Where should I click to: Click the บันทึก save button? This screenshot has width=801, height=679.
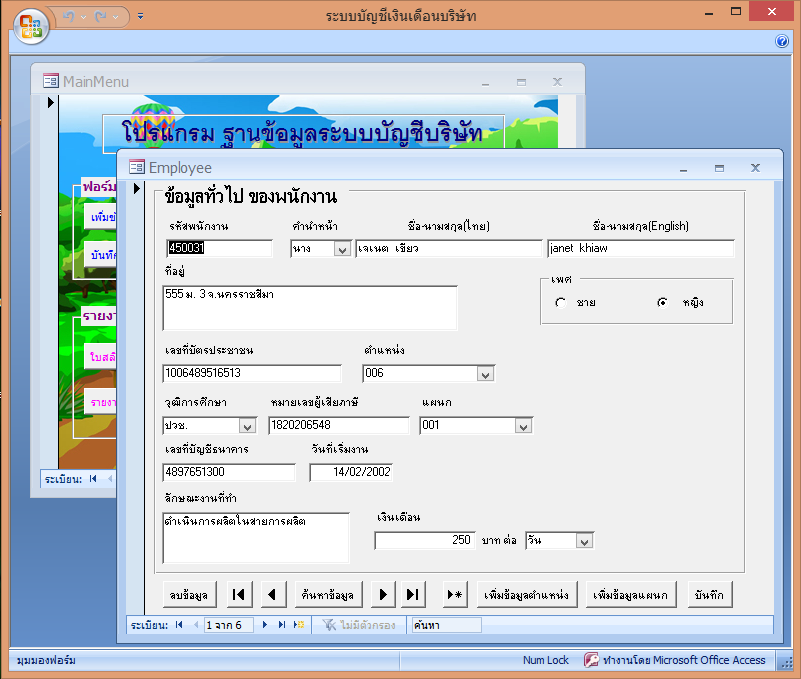click(x=710, y=594)
